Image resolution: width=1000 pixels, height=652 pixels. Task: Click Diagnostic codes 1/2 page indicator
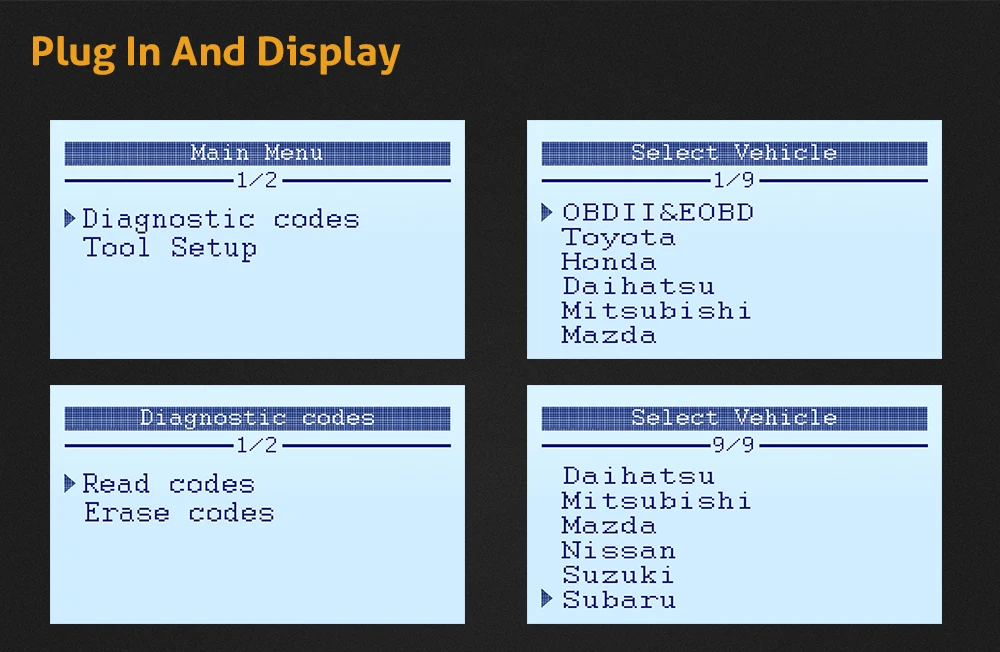pos(258,445)
